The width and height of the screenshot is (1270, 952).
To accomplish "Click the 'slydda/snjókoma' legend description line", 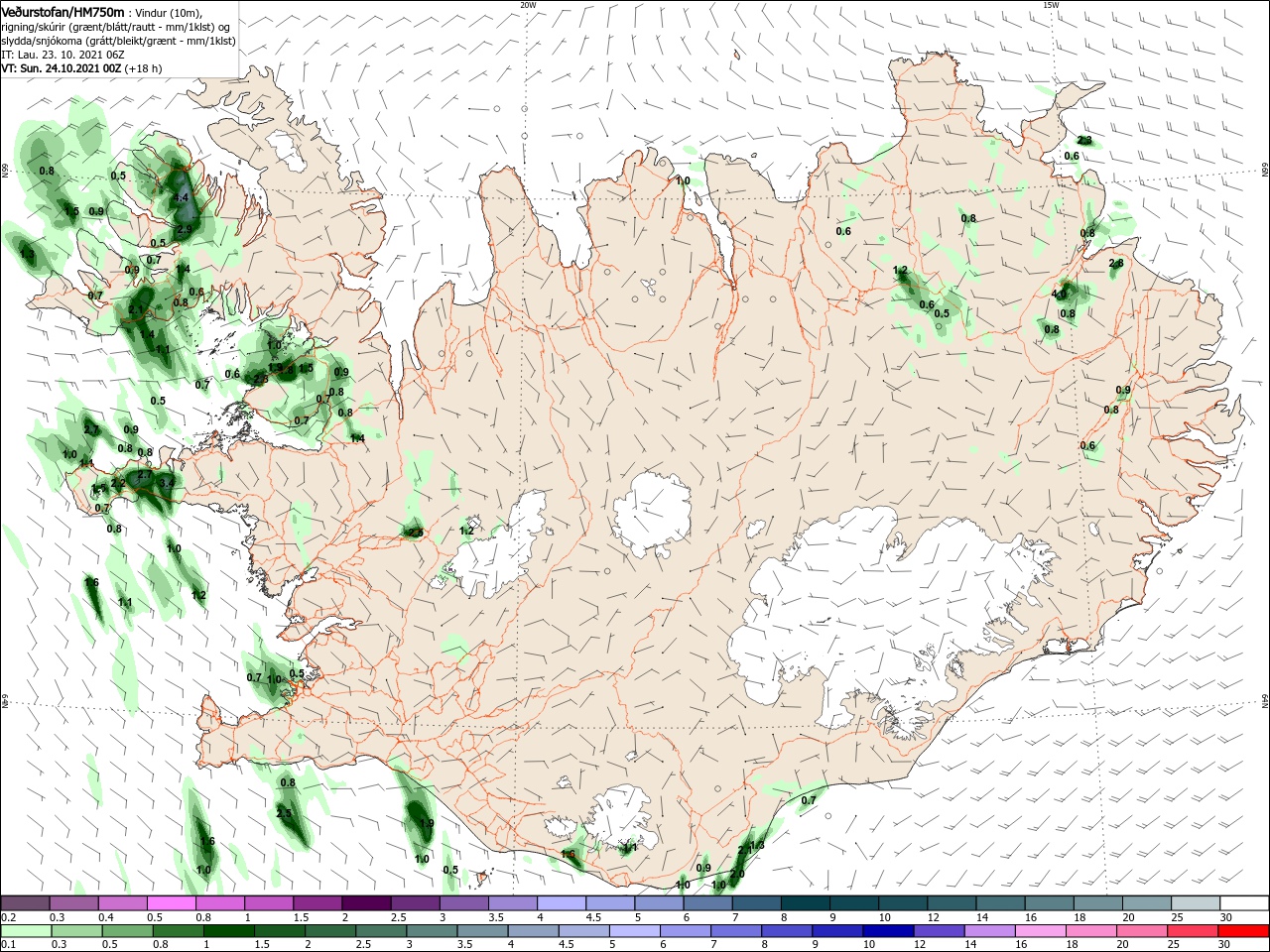I will [118, 41].
